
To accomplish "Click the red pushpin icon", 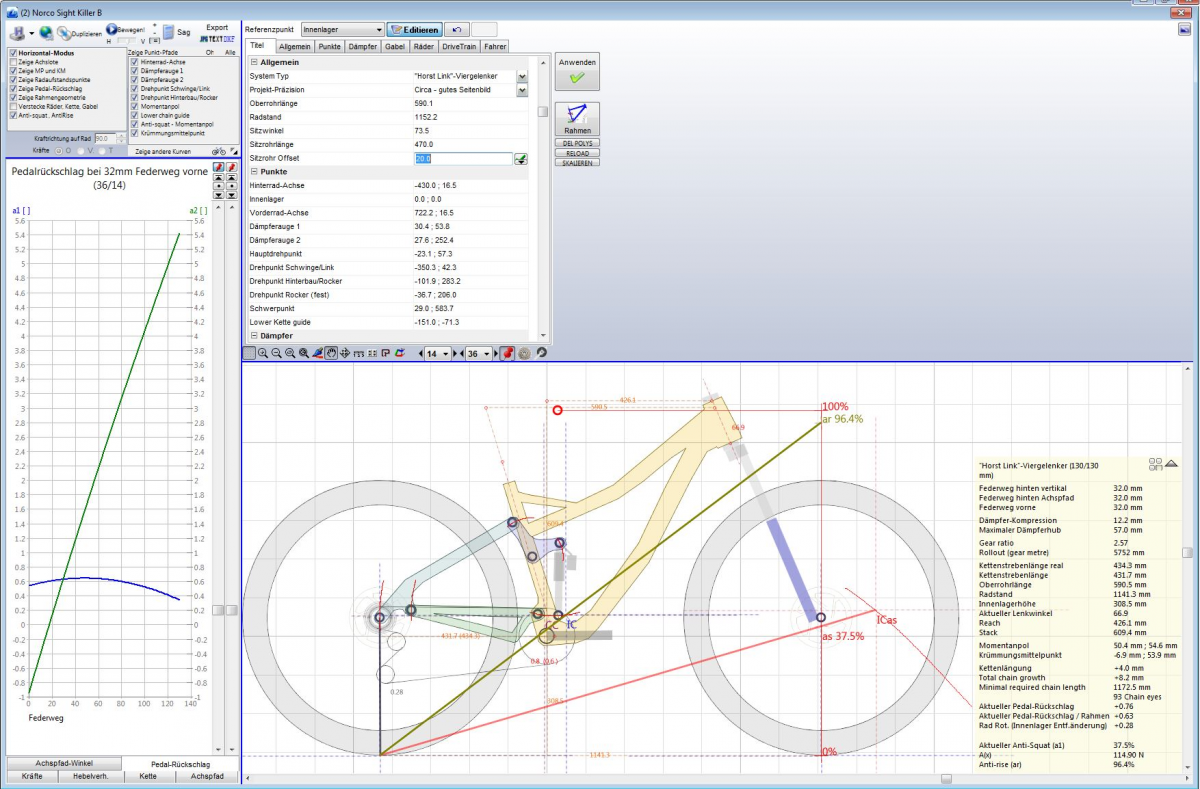I will [507, 354].
